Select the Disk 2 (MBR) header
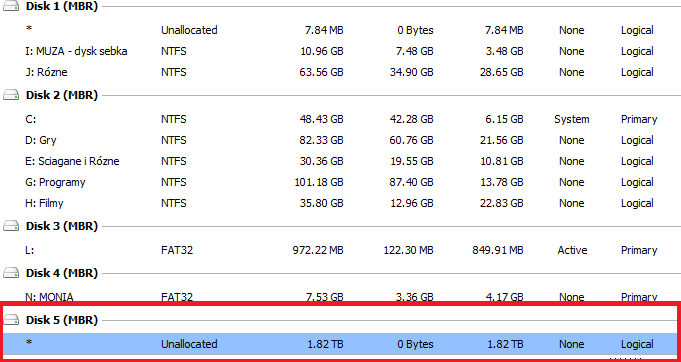The height and width of the screenshot is (362, 681). pyautogui.click(x=62, y=95)
